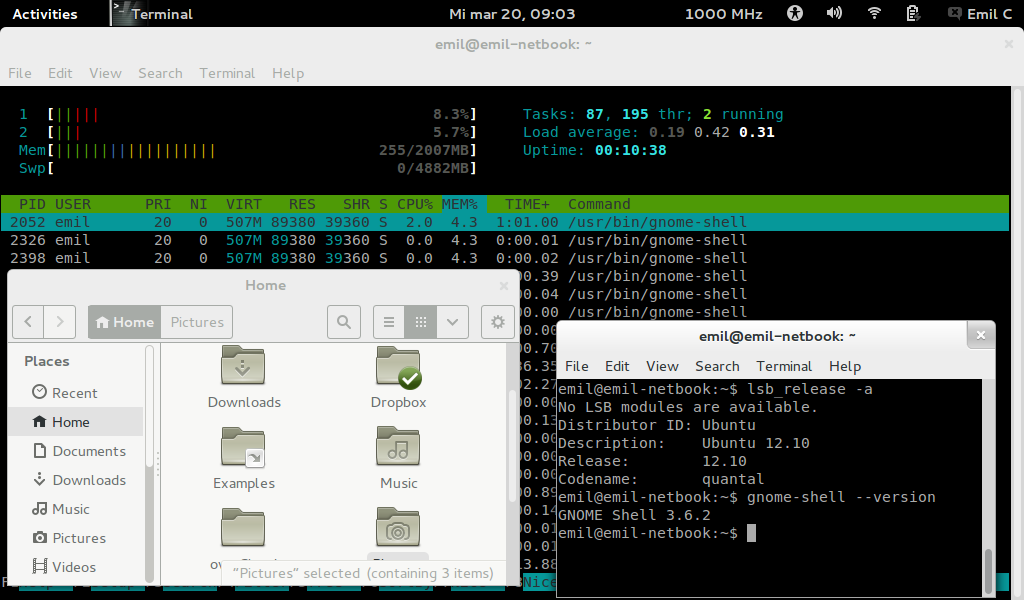Select htop process row PID 2398
The width and height of the screenshot is (1024, 600).
pyautogui.click(x=505, y=258)
